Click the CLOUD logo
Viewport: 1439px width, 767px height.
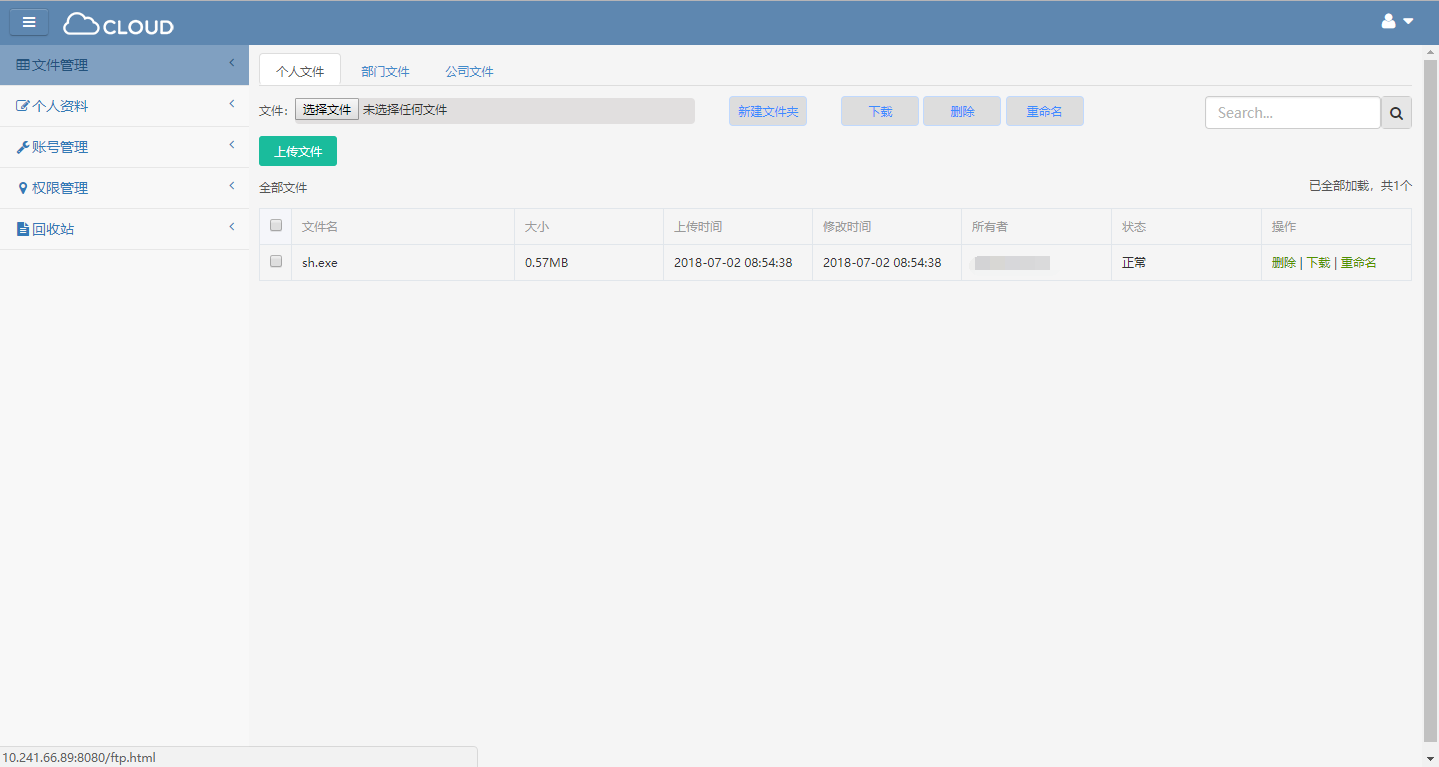[x=118, y=24]
